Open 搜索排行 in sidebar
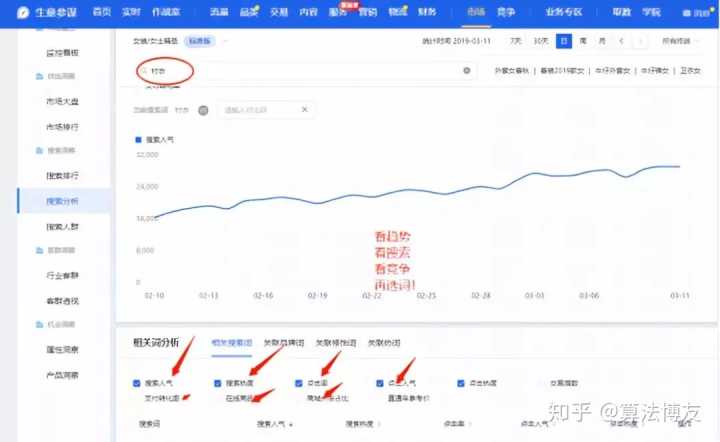Viewport: 720px width, 442px height. pyautogui.click(x=62, y=175)
